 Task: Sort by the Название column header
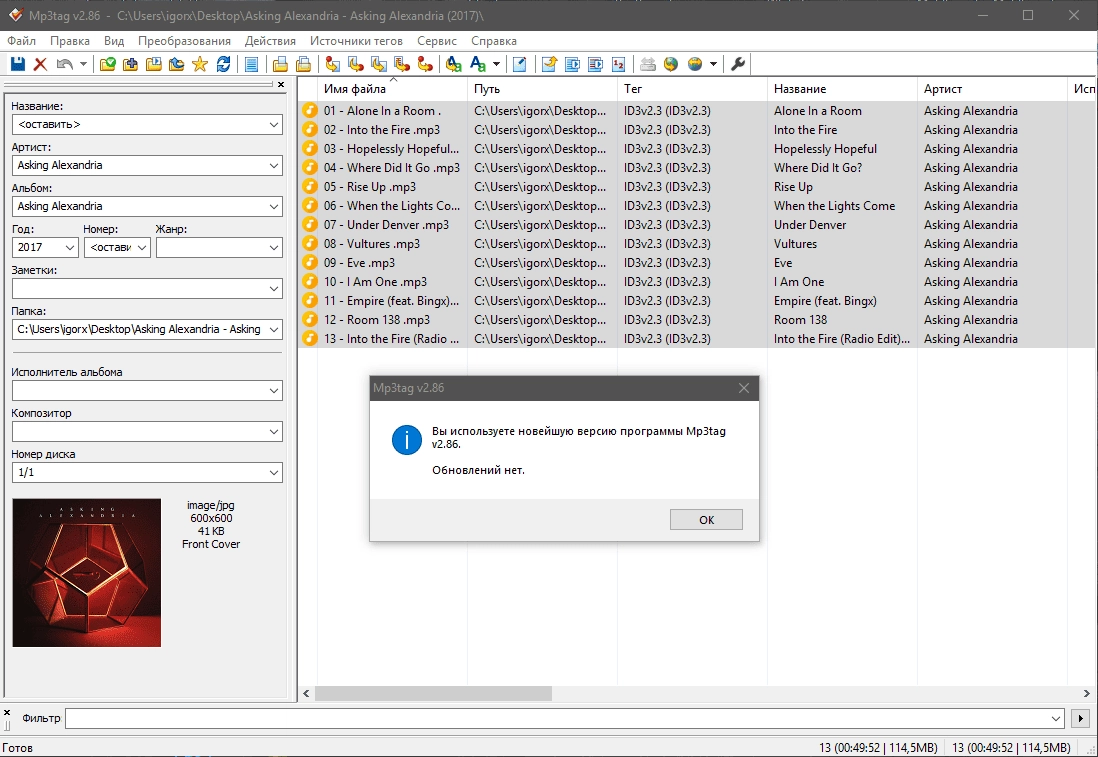[x=842, y=89]
